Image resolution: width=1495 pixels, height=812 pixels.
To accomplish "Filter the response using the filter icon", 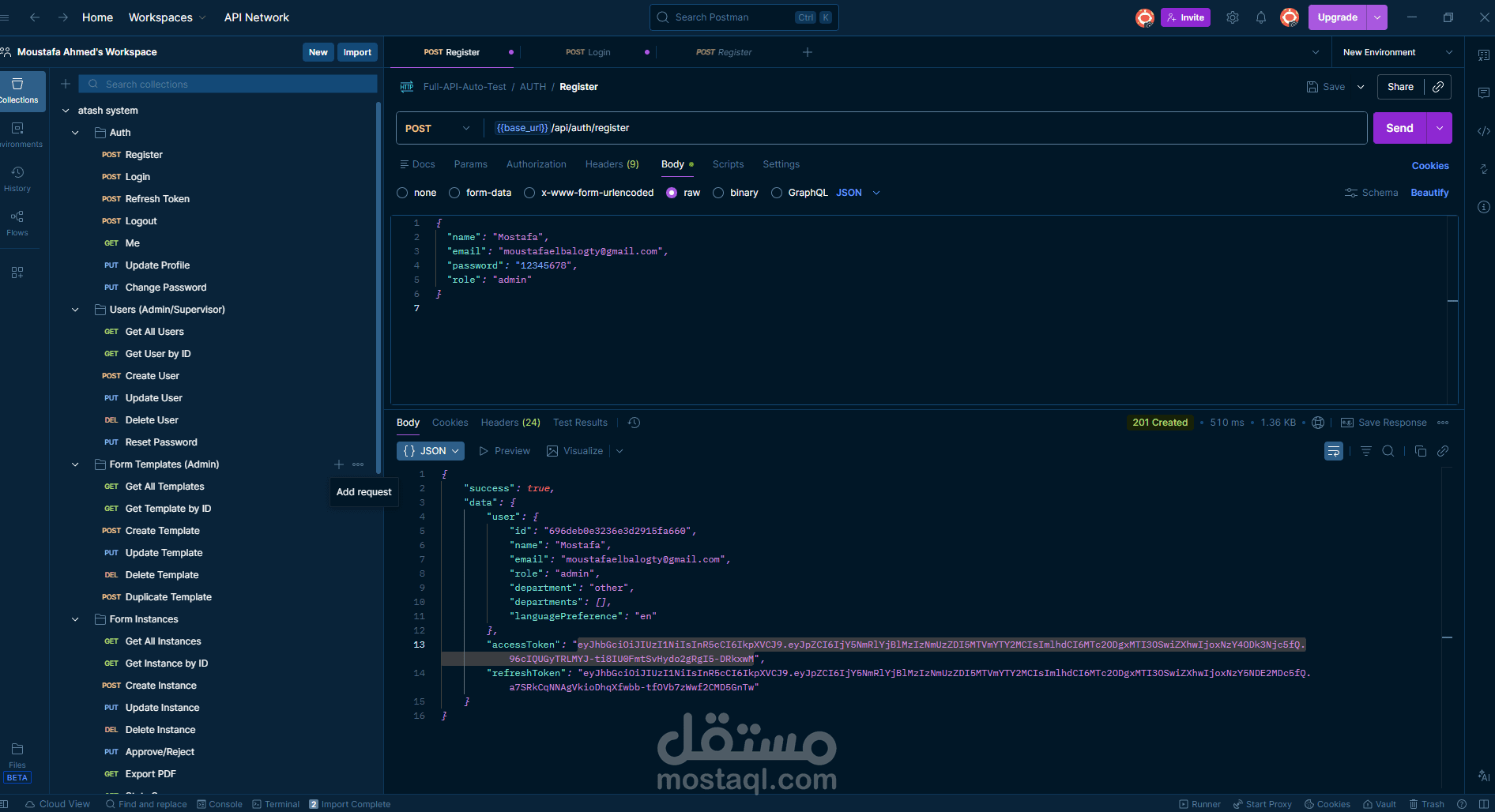I will (x=1366, y=451).
